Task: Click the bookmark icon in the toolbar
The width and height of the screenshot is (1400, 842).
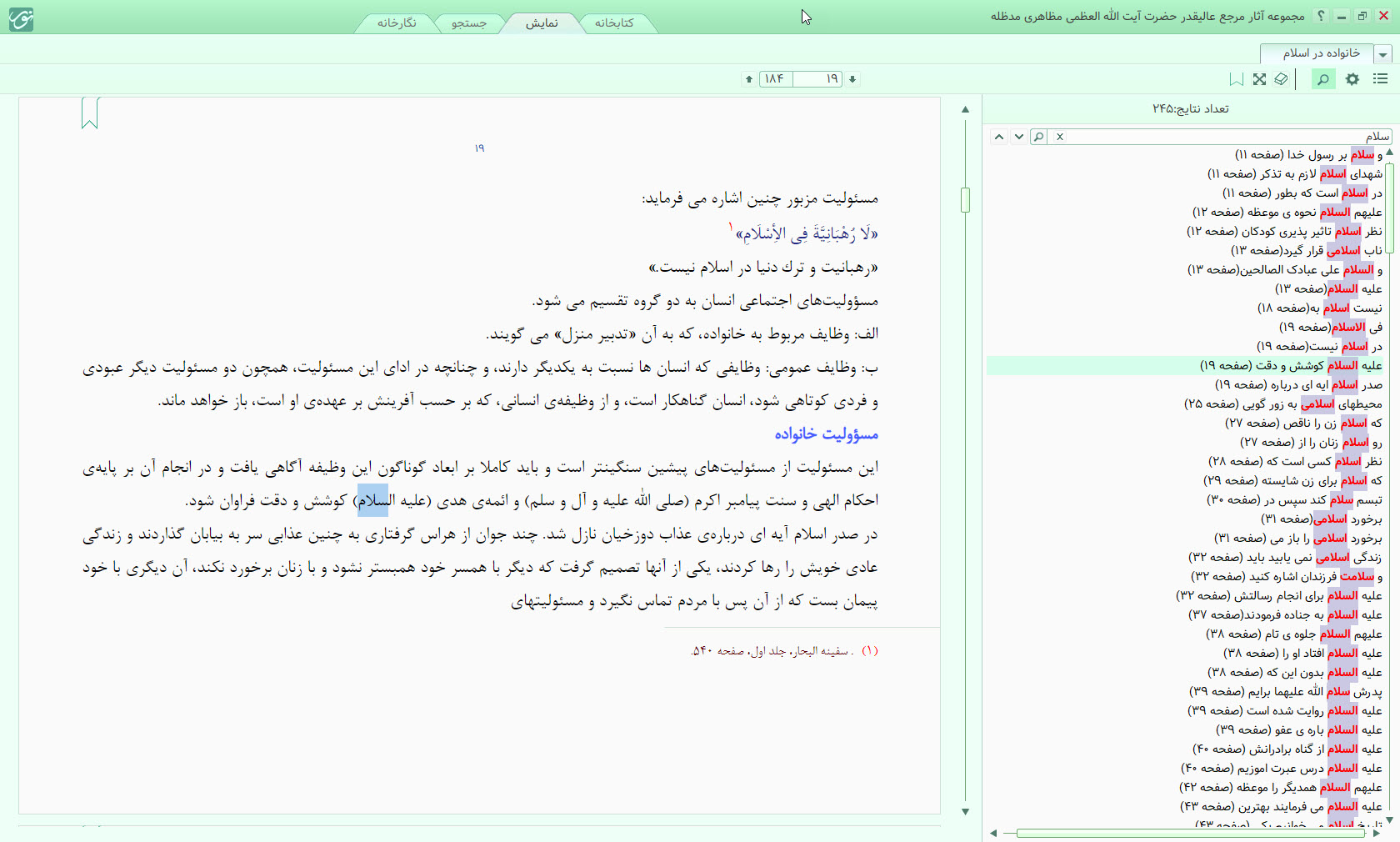Action: tap(1237, 79)
